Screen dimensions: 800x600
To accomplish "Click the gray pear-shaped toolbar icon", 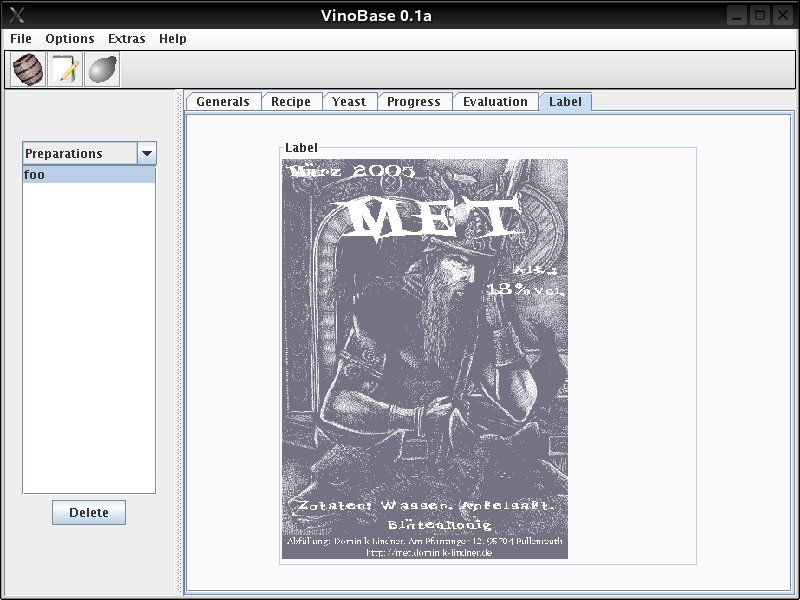I will click(102, 70).
